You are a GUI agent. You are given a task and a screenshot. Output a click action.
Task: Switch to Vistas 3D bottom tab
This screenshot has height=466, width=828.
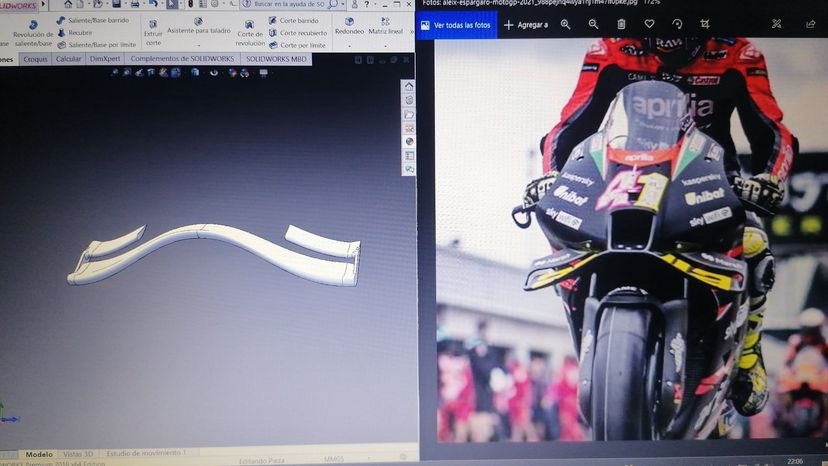78,454
